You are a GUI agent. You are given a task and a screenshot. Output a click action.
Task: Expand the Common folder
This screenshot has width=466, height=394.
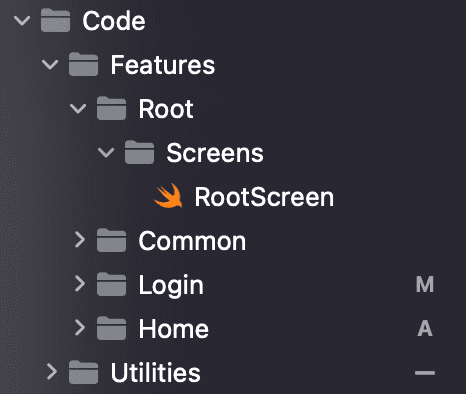coord(80,240)
